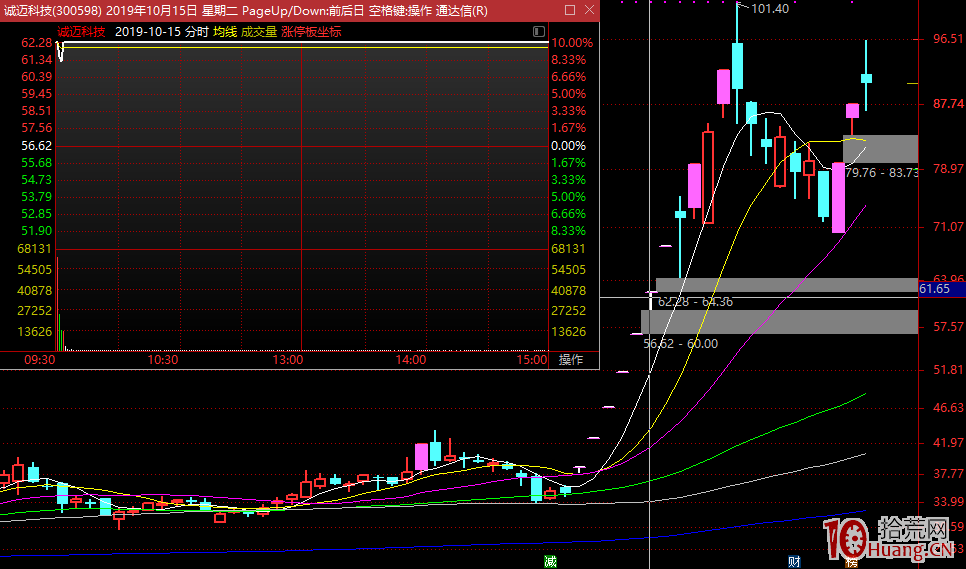
Task: Click the maximize icon of the intraday popup
Action: (568, 11)
